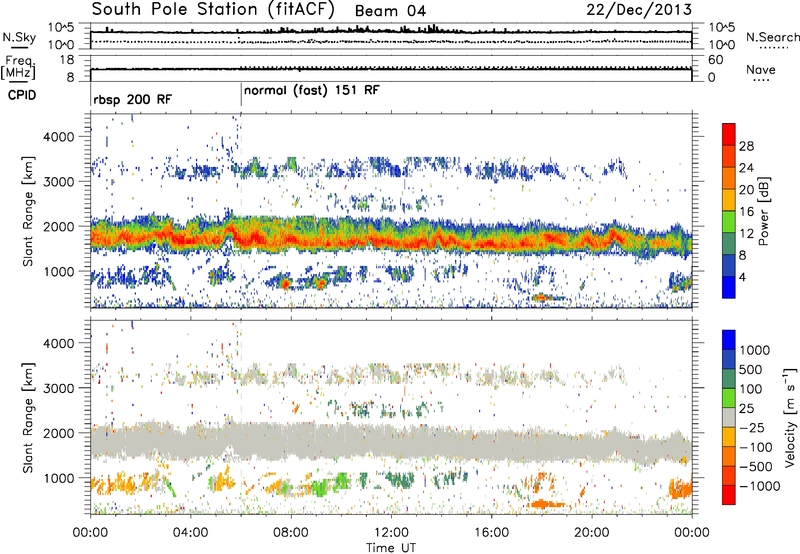800x554 pixels.
Task: Click the '16' label on the Power colorbar
Action: pos(746,212)
